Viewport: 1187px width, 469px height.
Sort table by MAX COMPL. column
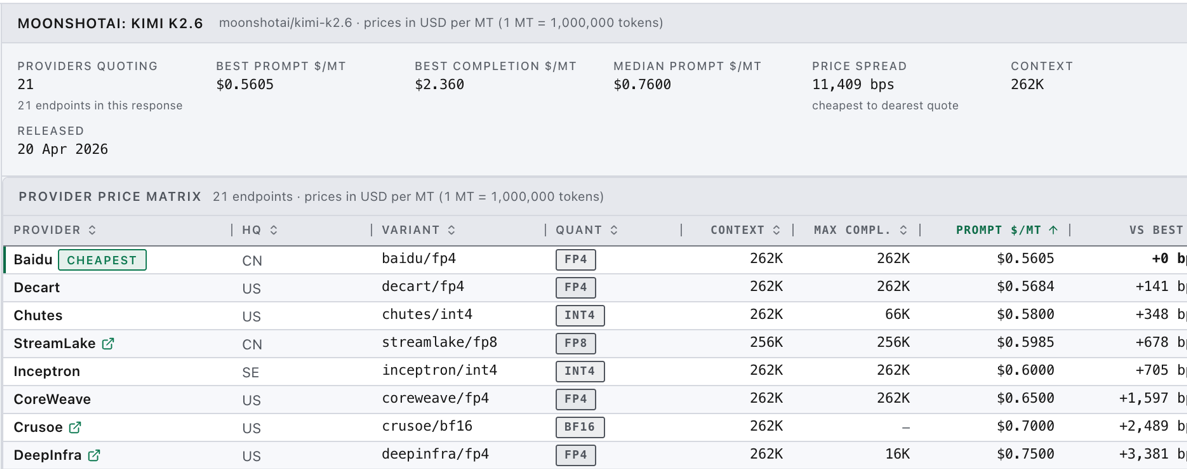861,230
